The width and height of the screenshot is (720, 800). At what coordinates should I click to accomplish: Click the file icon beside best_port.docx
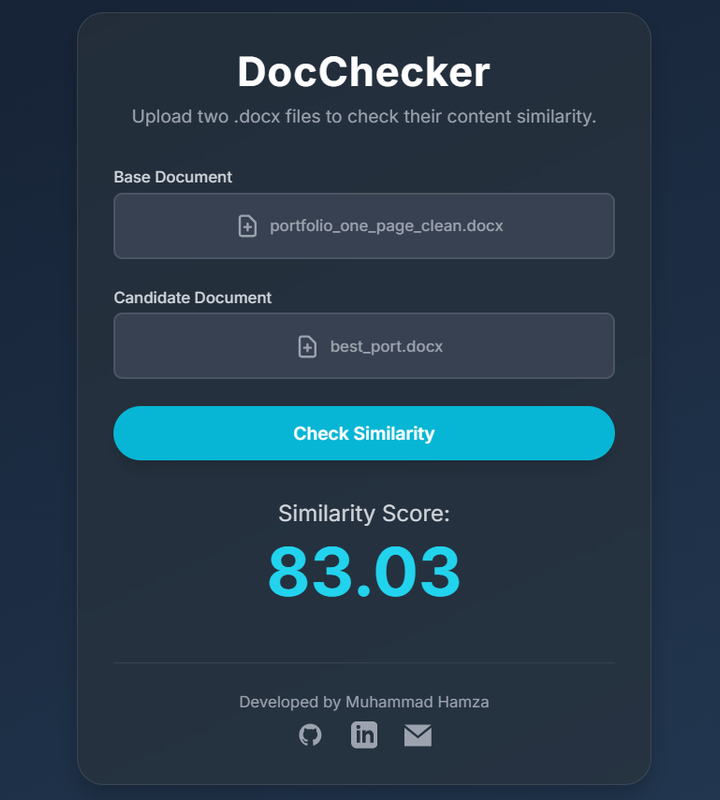click(x=307, y=346)
